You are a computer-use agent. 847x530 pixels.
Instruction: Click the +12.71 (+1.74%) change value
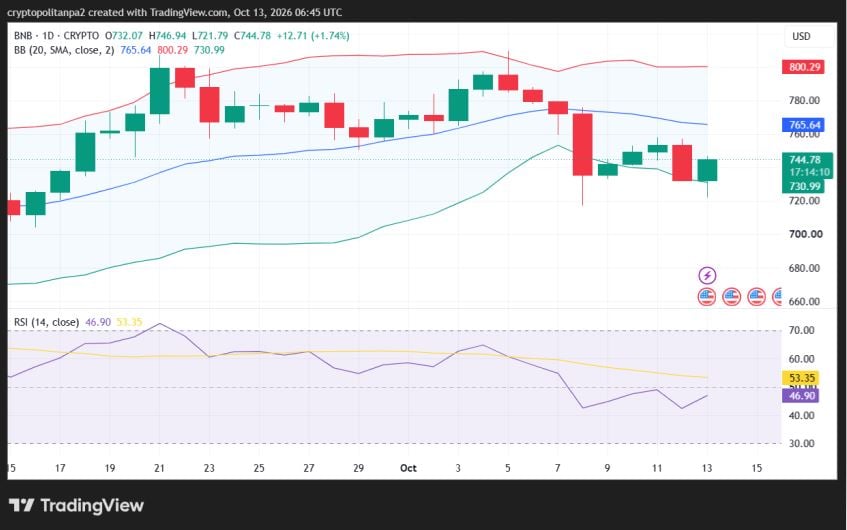click(313, 36)
